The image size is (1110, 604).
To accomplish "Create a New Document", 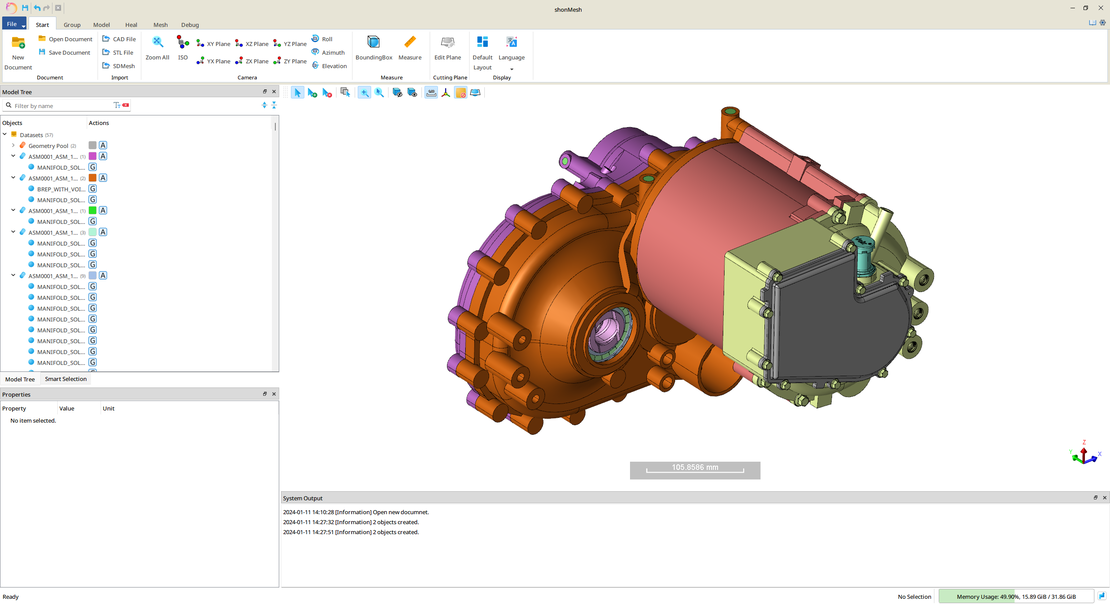I will coord(18,52).
